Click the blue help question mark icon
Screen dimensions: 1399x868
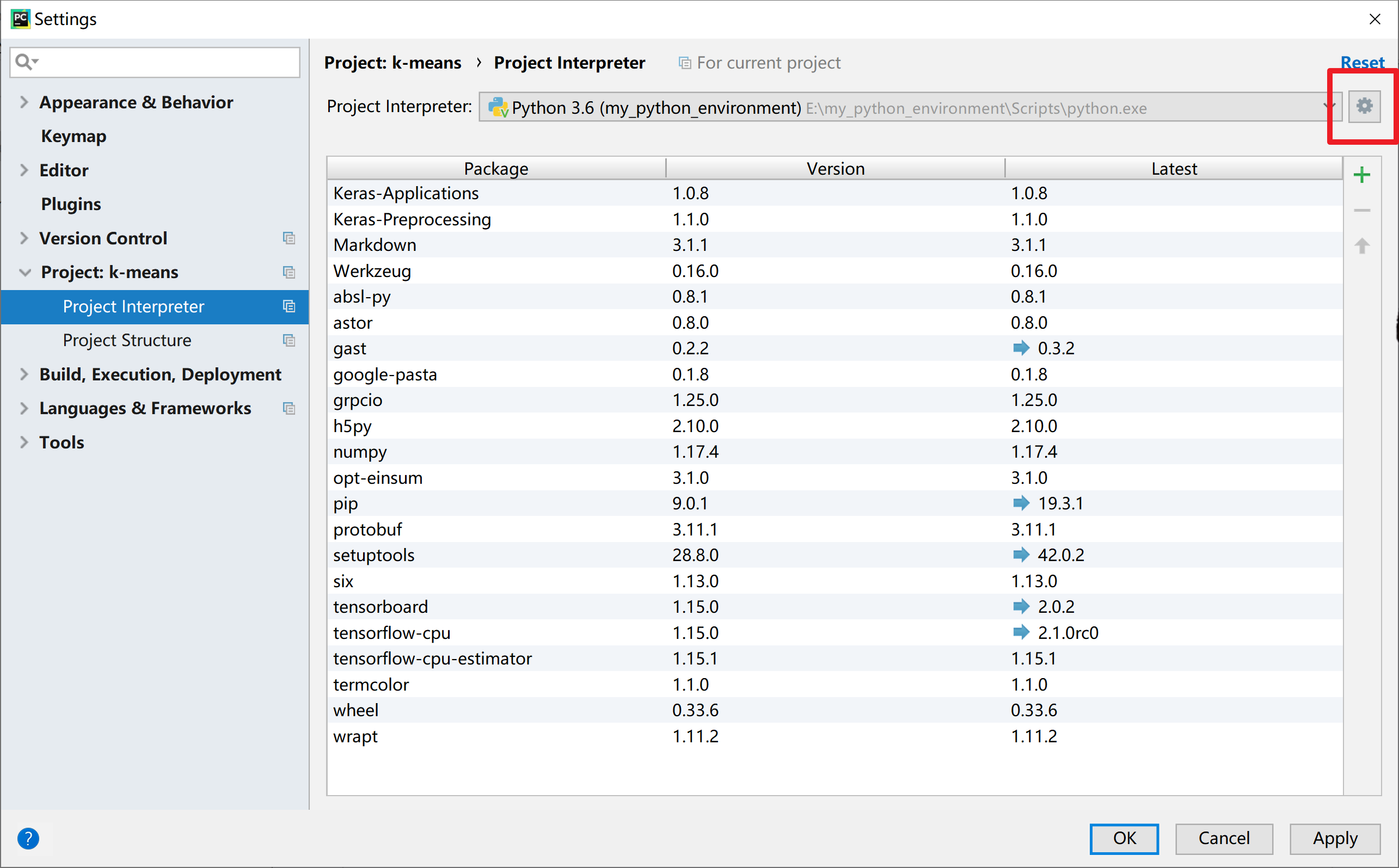click(28, 838)
